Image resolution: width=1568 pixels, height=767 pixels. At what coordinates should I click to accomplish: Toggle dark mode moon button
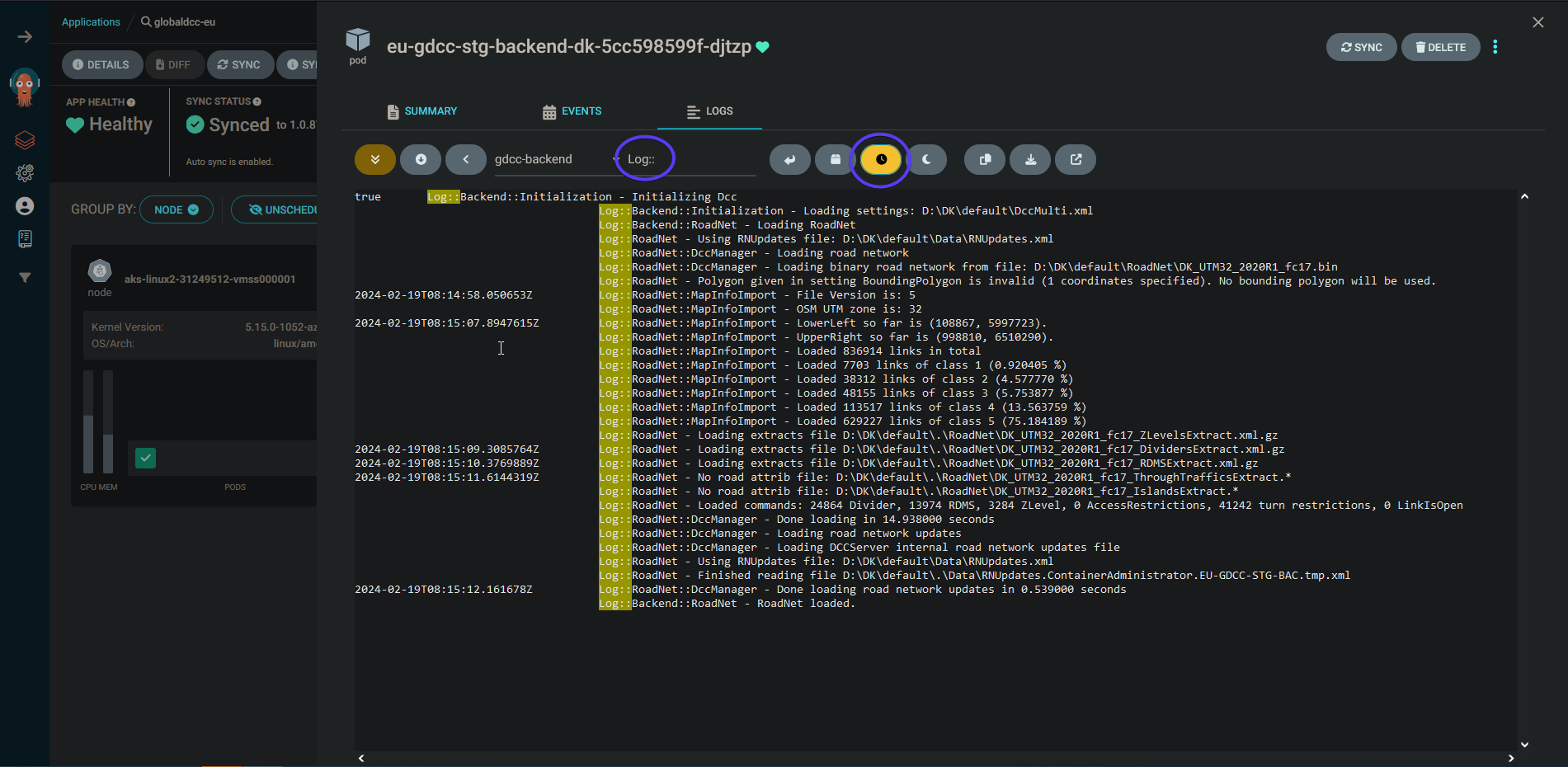pyautogui.click(x=926, y=159)
